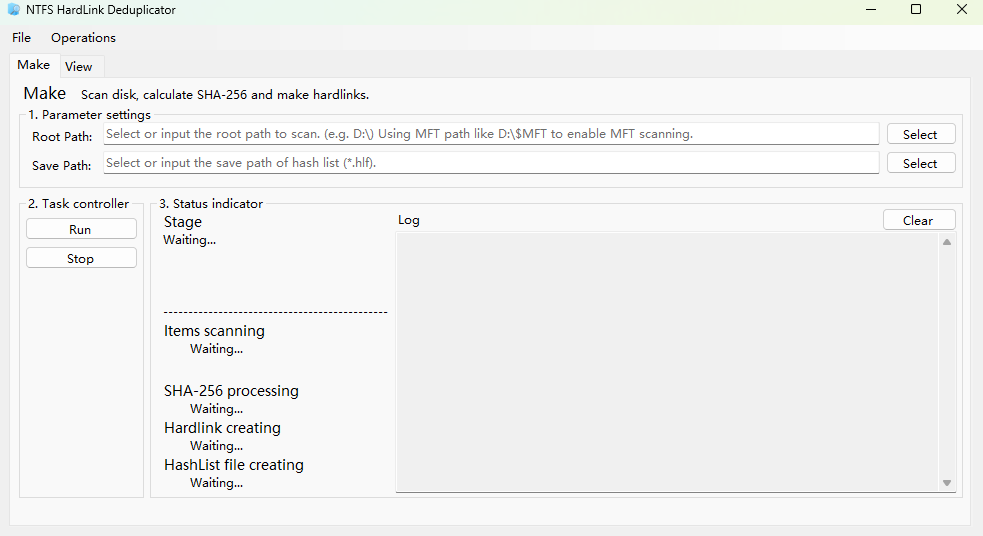Image resolution: width=983 pixels, height=536 pixels.
Task: Click 'Waiting...' under HashList file creating
Action: coord(216,483)
